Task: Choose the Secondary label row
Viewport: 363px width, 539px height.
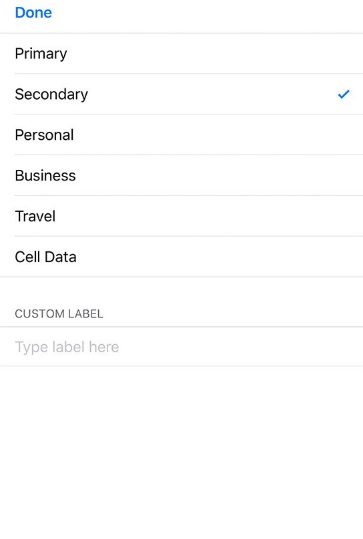Action: coord(182,94)
